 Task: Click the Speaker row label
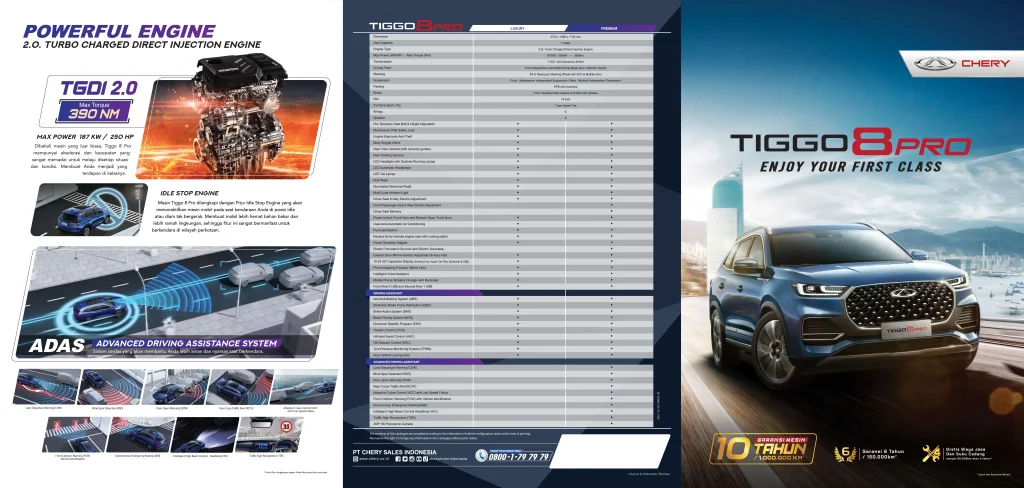tap(379, 118)
